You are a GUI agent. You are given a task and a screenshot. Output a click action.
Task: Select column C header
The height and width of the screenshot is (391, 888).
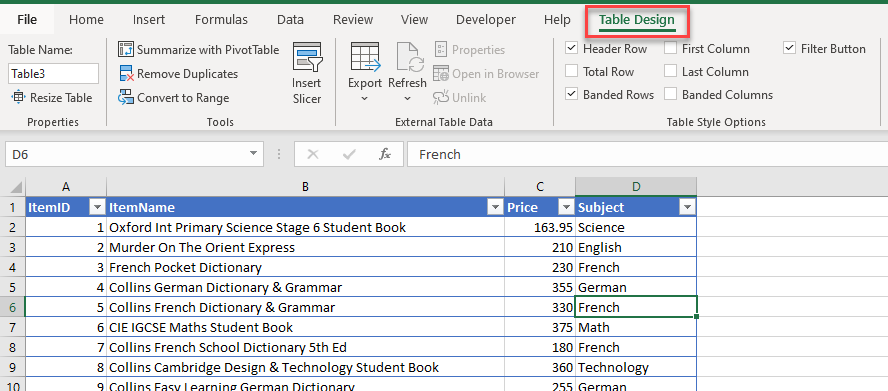540,186
